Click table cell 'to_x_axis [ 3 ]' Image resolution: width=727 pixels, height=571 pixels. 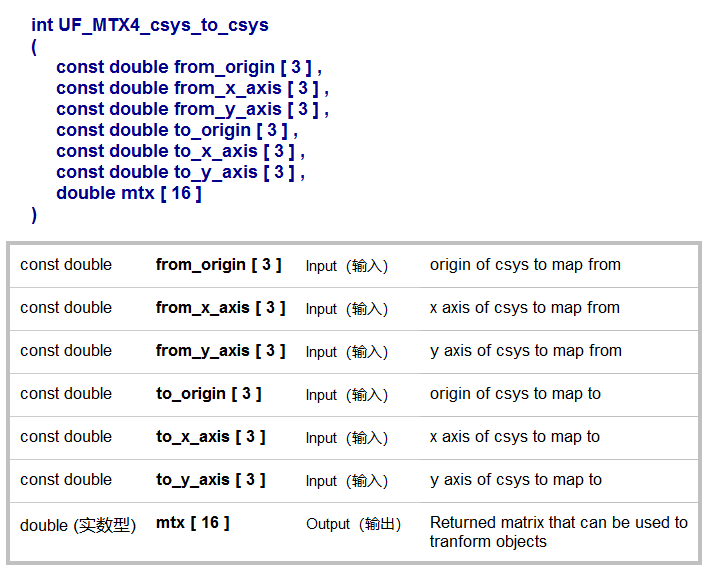click(210, 437)
